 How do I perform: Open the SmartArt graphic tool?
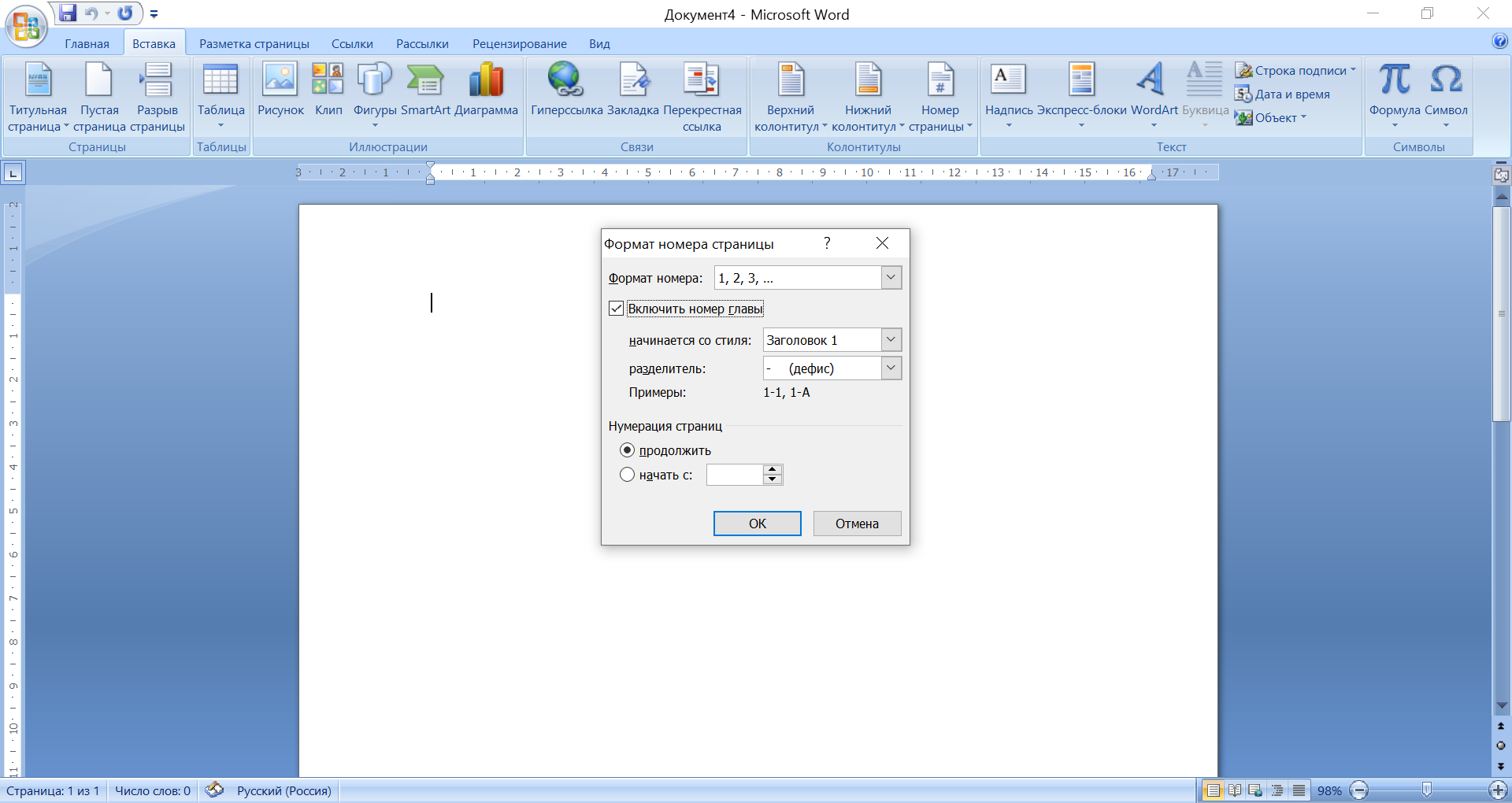[x=425, y=81]
